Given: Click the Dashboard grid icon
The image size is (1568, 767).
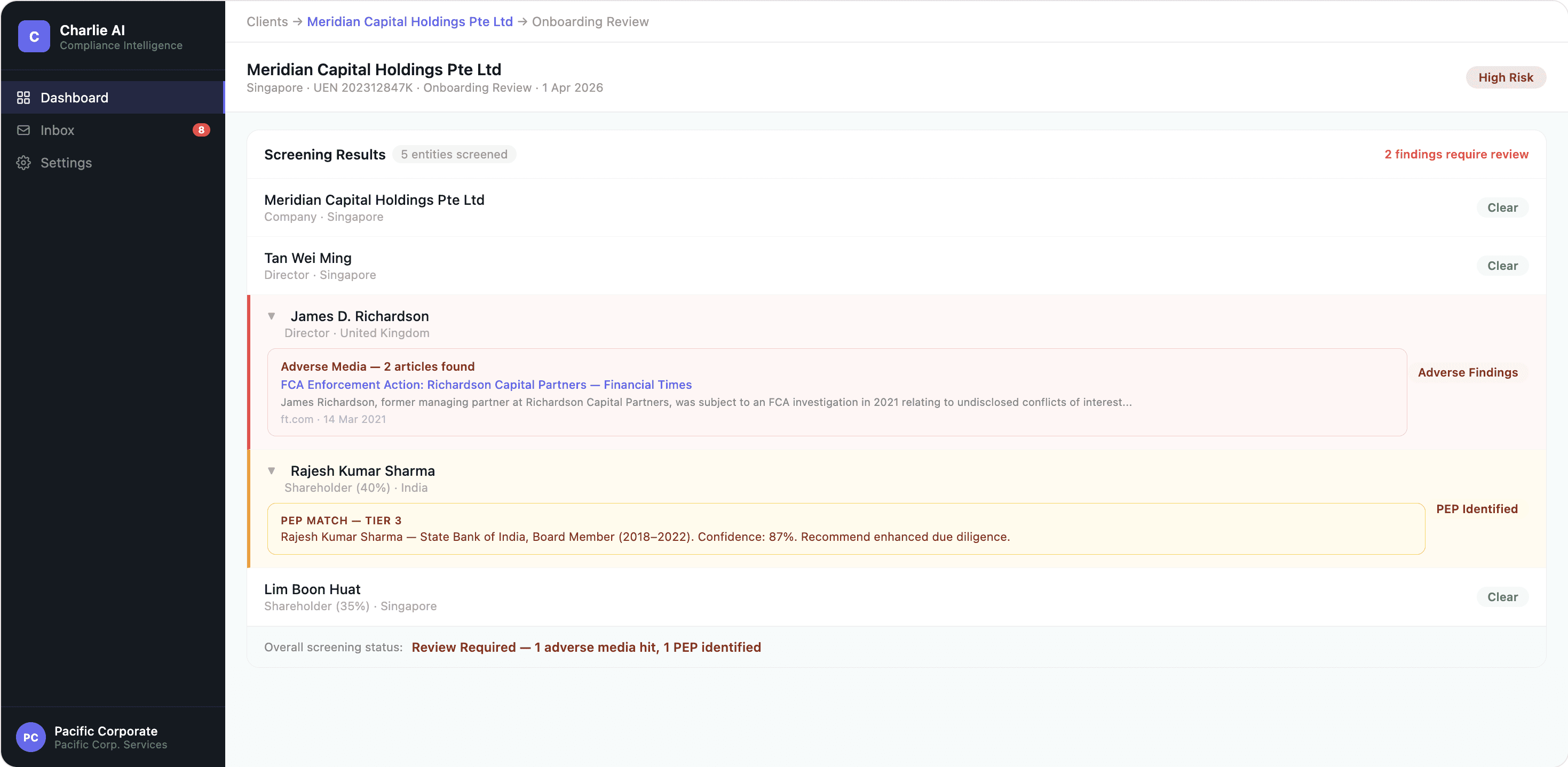Looking at the screenshot, I should (x=23, y=97).
